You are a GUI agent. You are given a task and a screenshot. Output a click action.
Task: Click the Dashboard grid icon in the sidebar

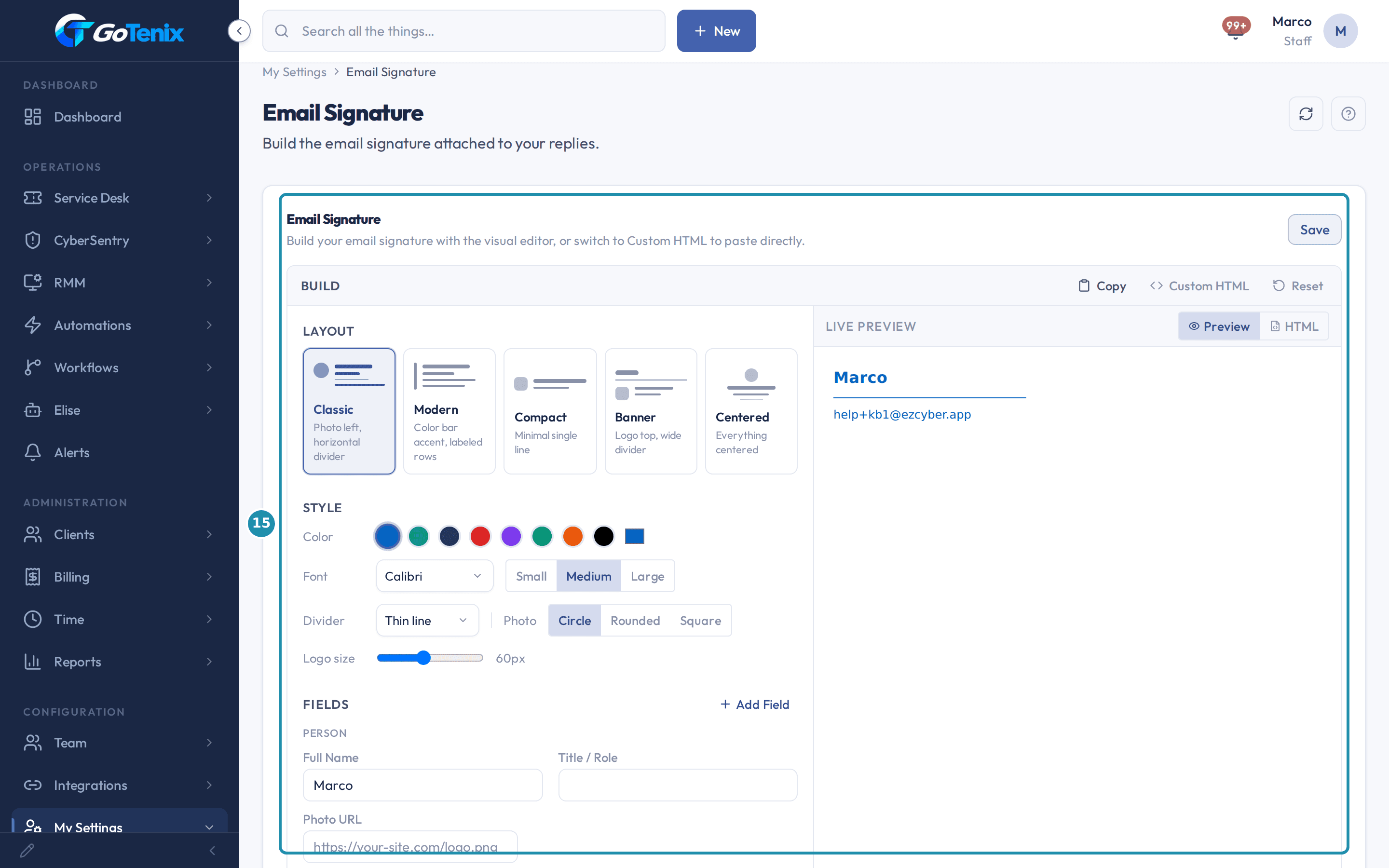33,117
